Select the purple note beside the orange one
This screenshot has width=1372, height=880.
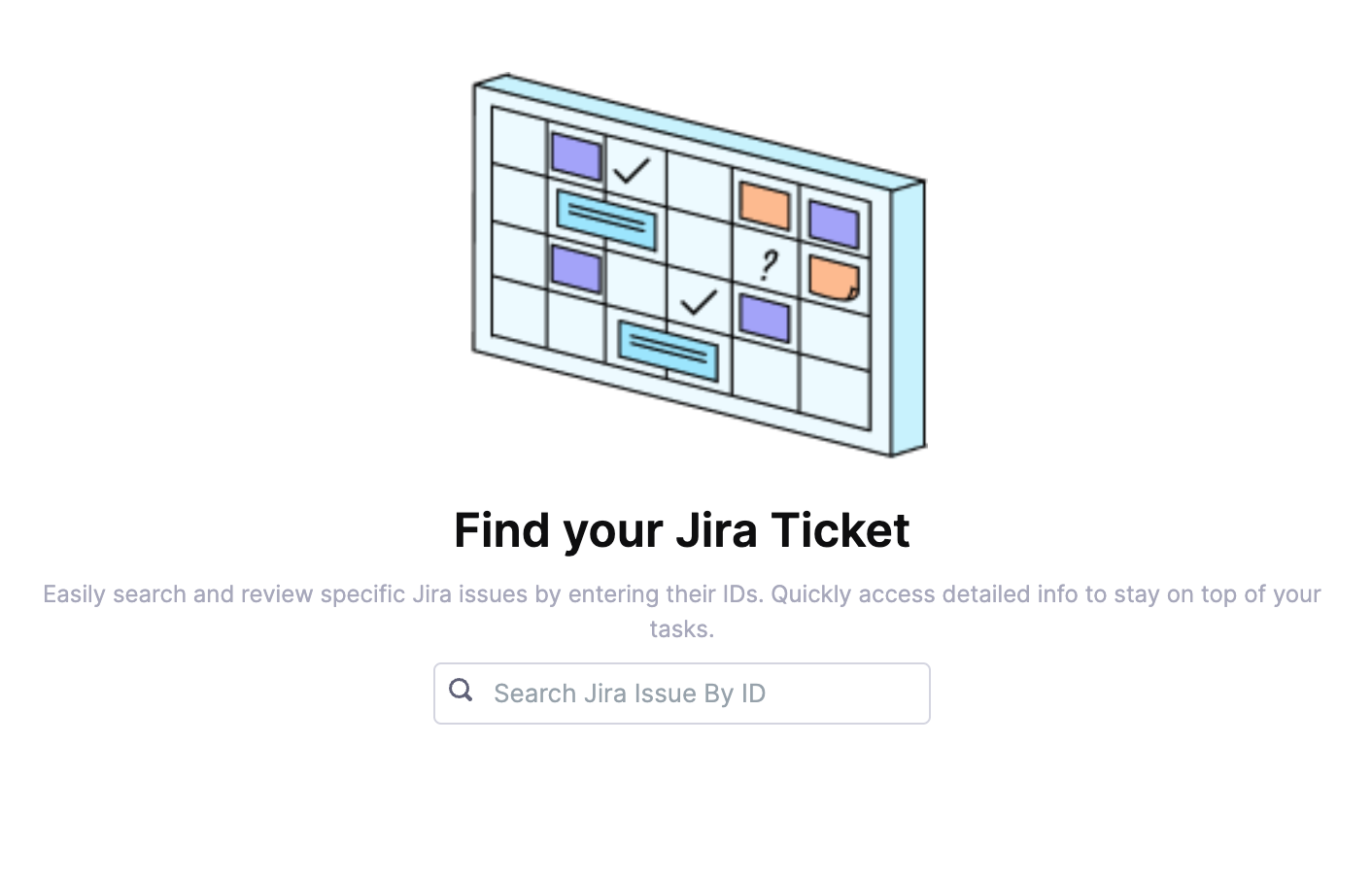point(833,223)
